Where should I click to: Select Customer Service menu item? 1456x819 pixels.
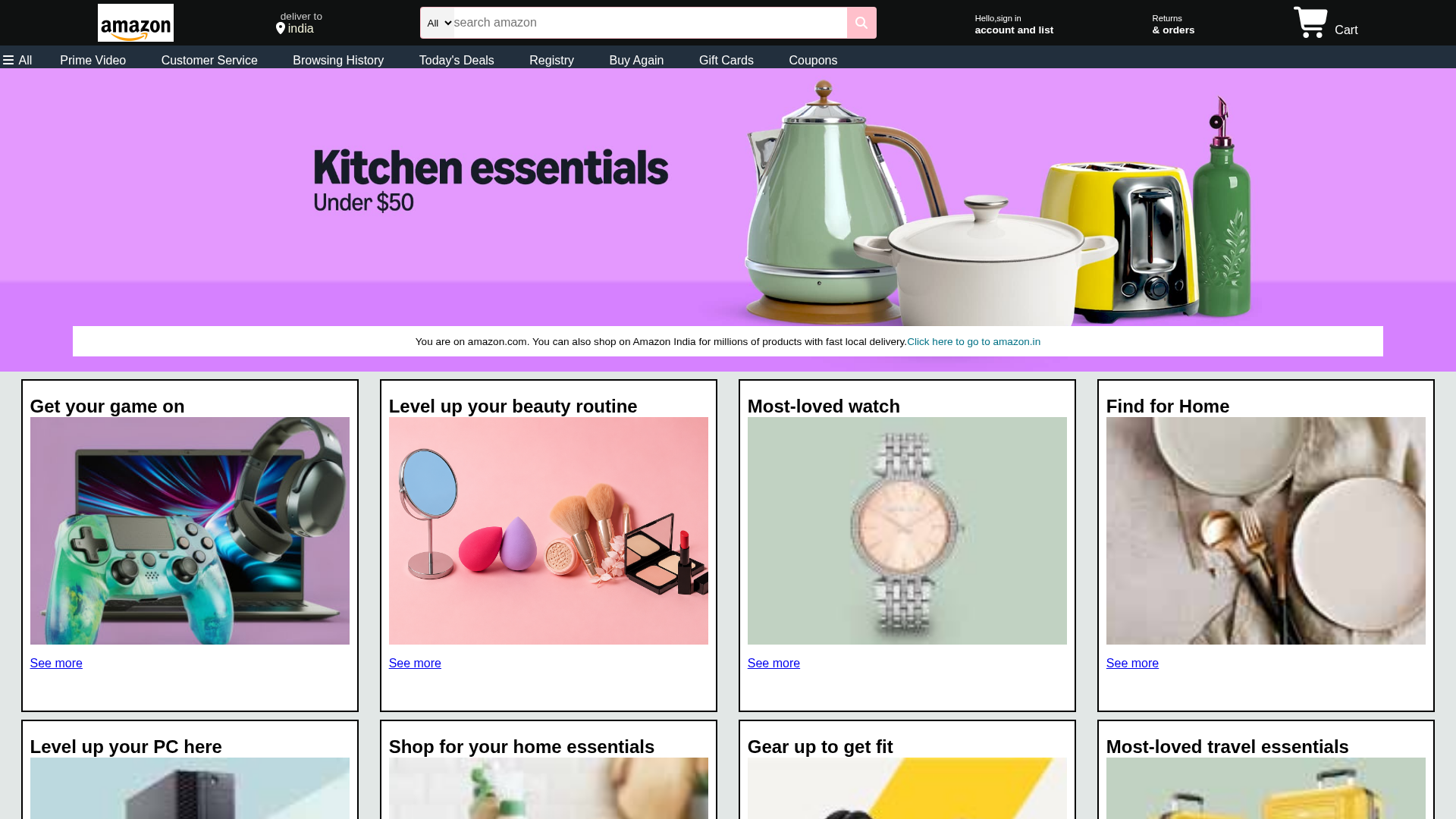(209, 60)
